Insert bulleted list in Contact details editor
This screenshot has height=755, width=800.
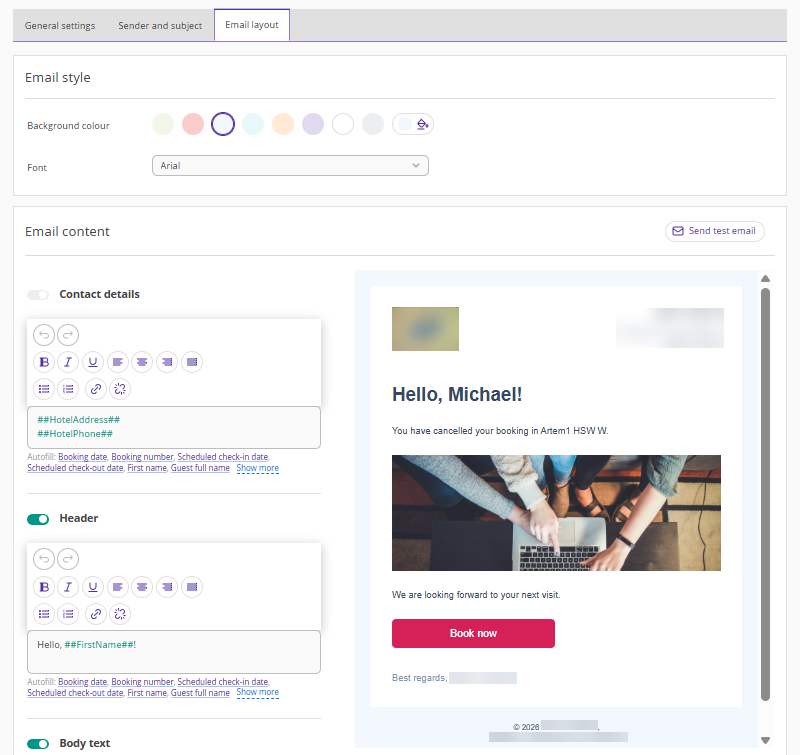(x=44, y=389)
